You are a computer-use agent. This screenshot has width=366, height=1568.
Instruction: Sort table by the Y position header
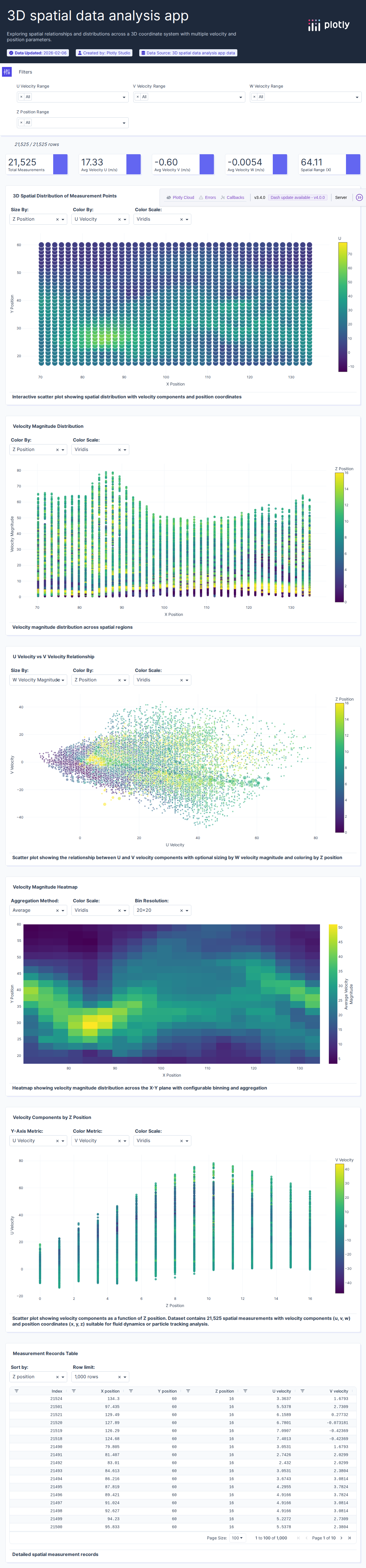point(167,1391)
